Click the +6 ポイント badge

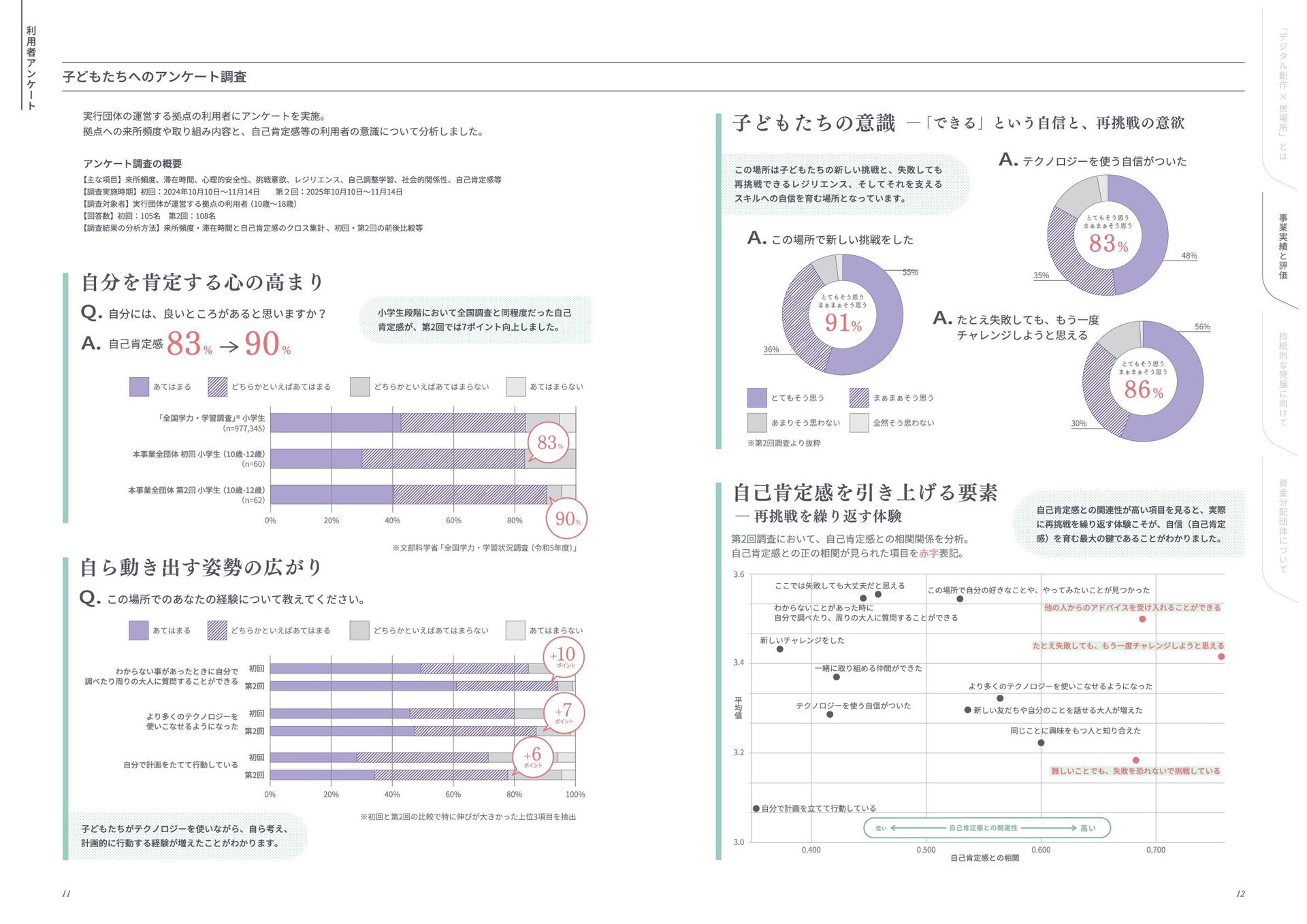(533, 757)
